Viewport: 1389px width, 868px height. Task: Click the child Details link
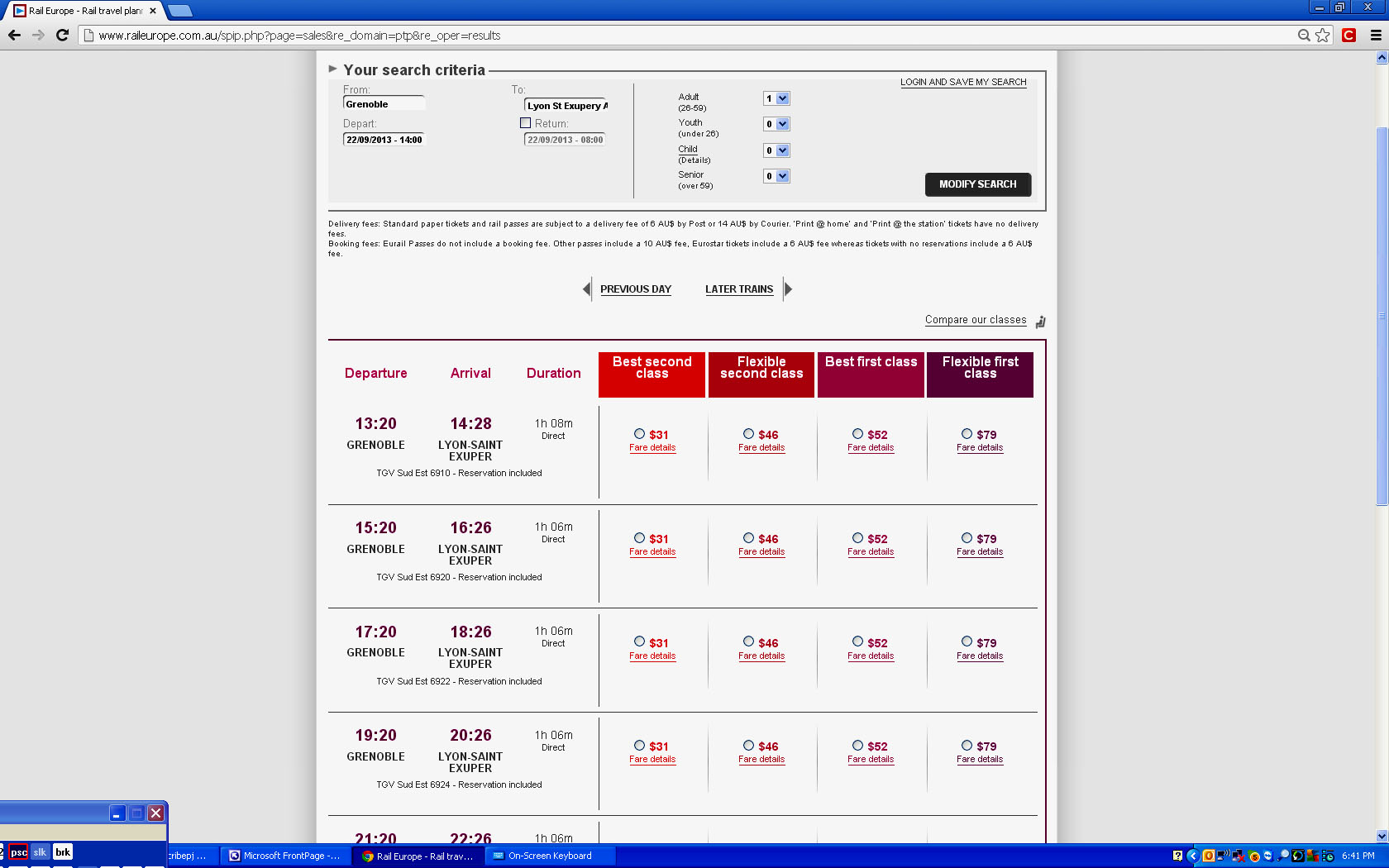tap(694, 160)
